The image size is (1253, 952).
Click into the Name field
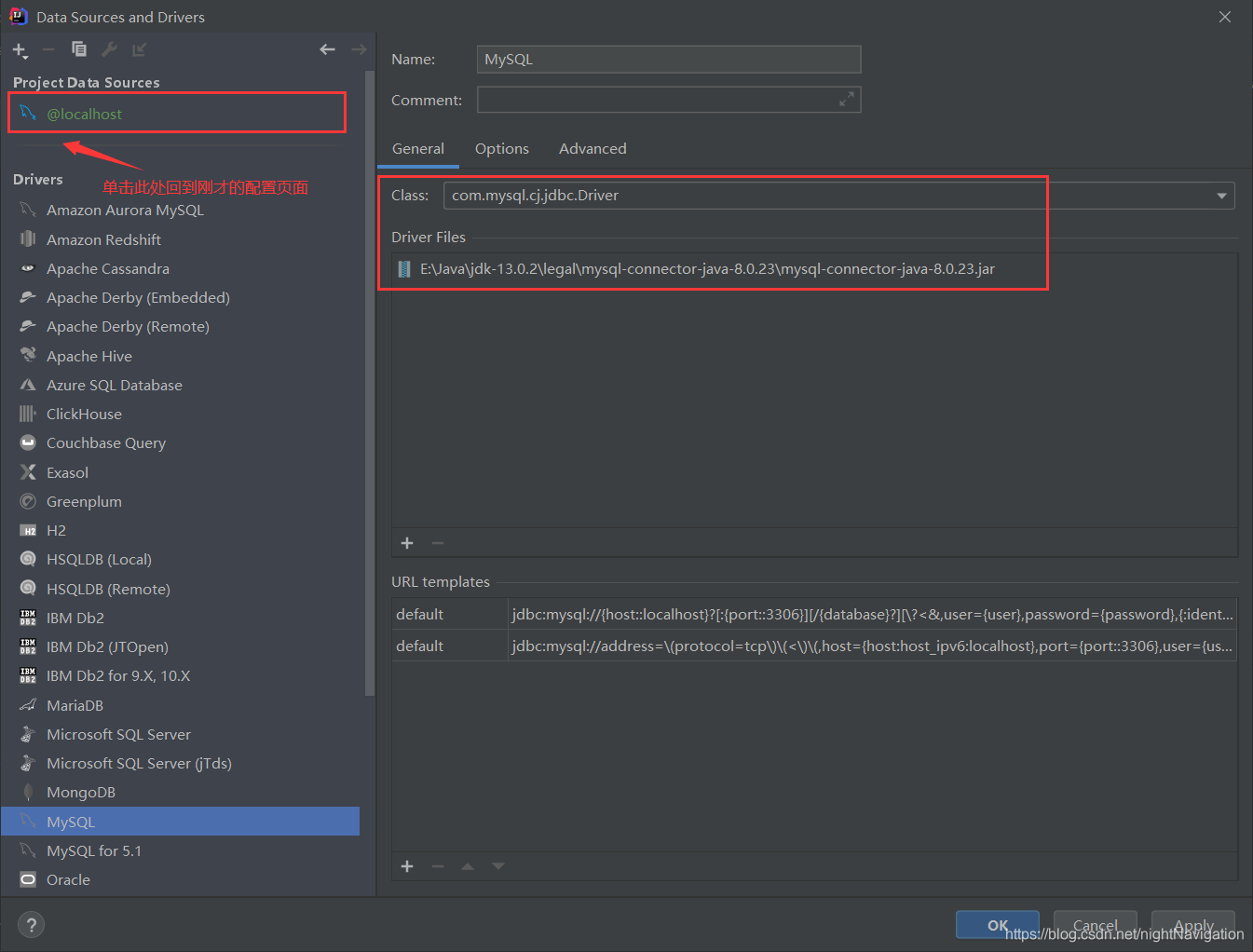[x=669, y=60]
